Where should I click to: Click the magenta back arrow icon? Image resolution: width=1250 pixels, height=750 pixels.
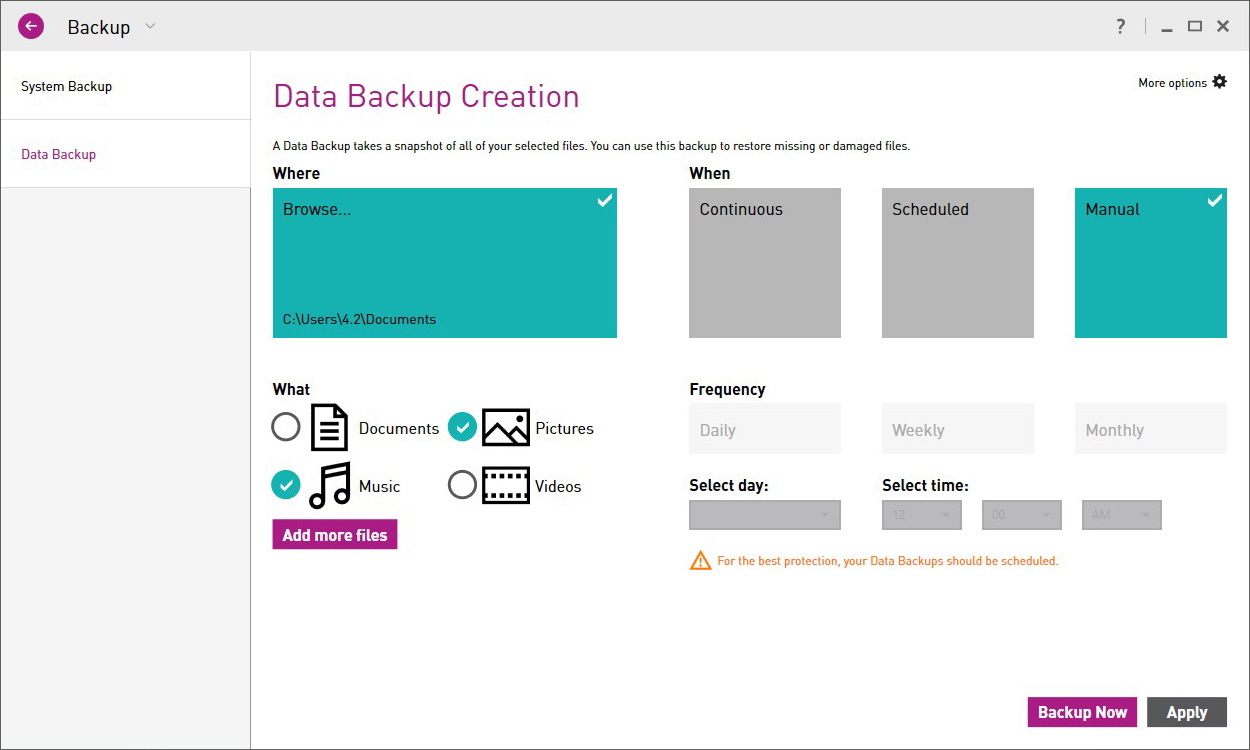pos(31,26)
